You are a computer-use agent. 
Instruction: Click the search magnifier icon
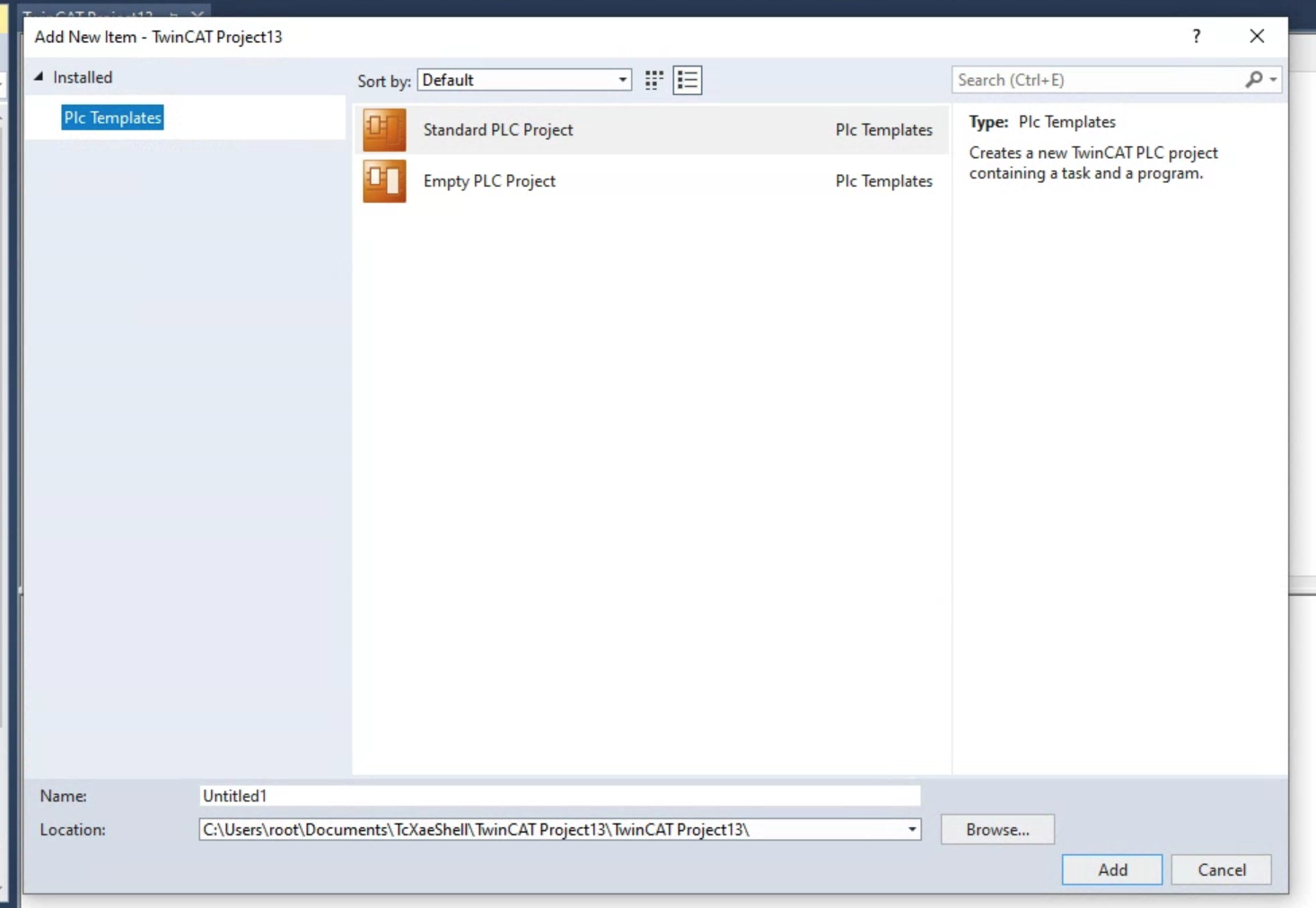click(x=1253, y=80)
